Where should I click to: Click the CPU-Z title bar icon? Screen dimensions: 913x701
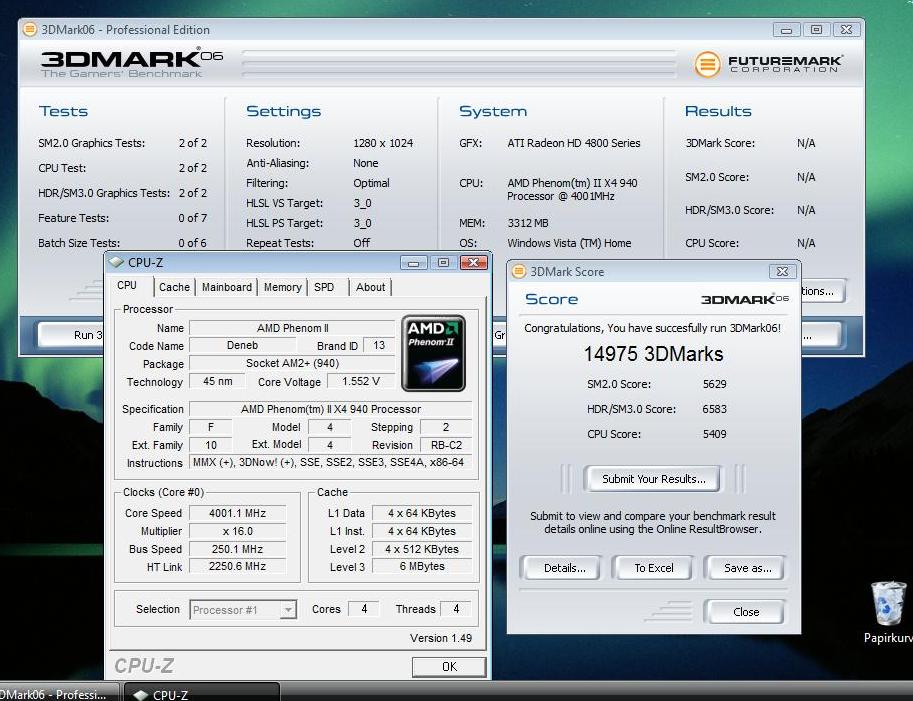point(116,263)
